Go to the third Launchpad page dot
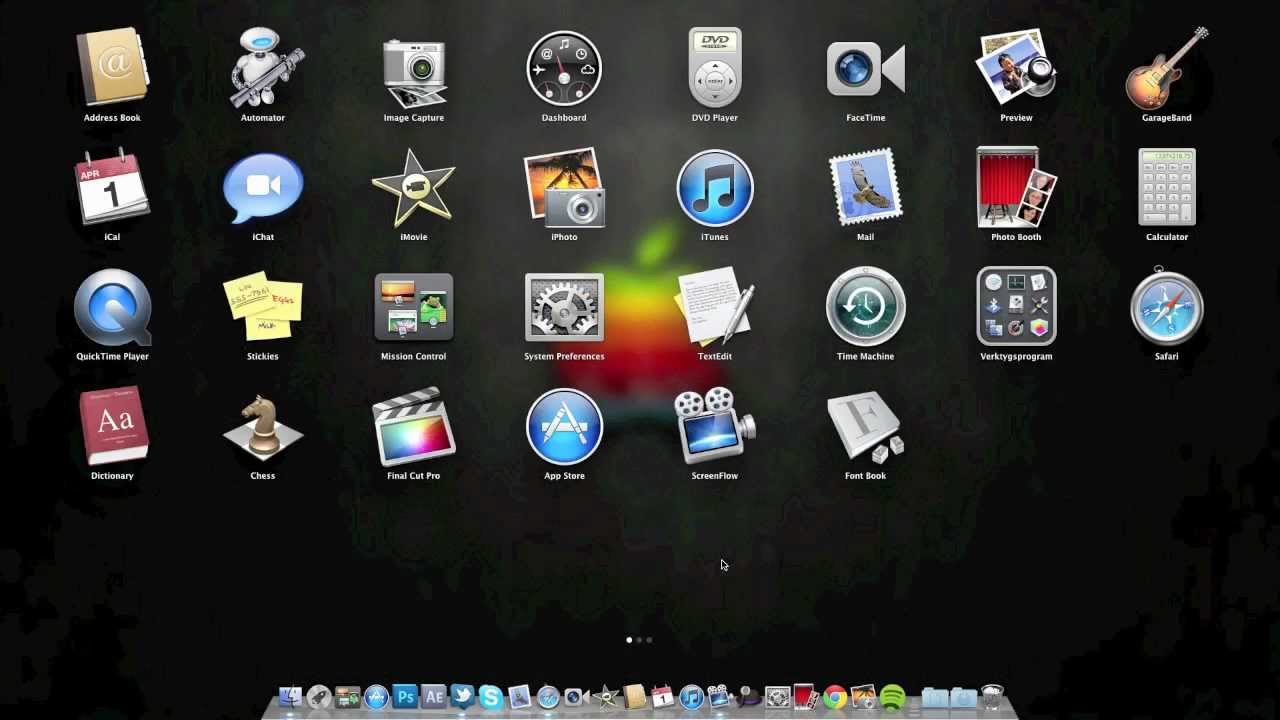Image resolution: width=1280 pixels, height=720 pixels. (x=649, y=640)
